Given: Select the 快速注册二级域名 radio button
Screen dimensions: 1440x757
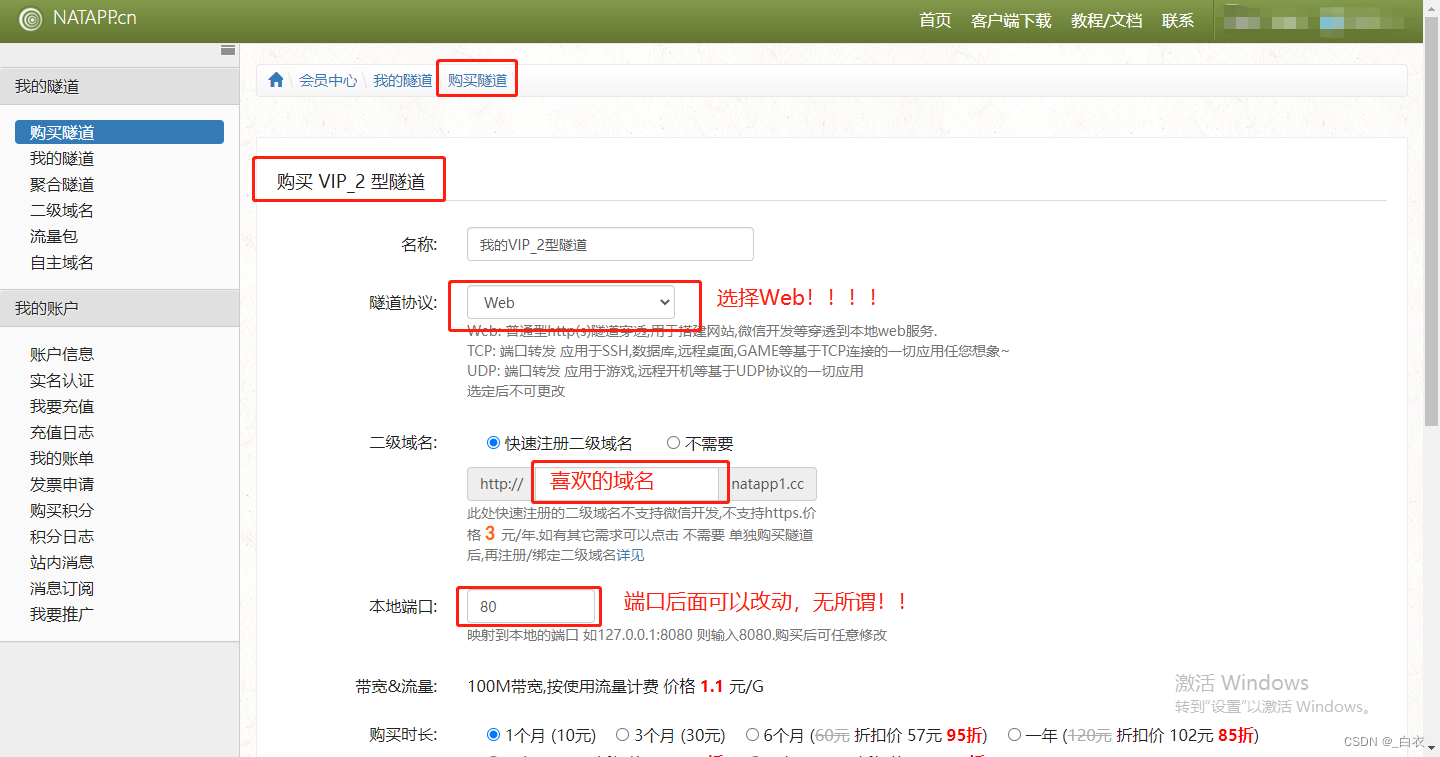Looking at the screenshot, I should tap(493, 443).
